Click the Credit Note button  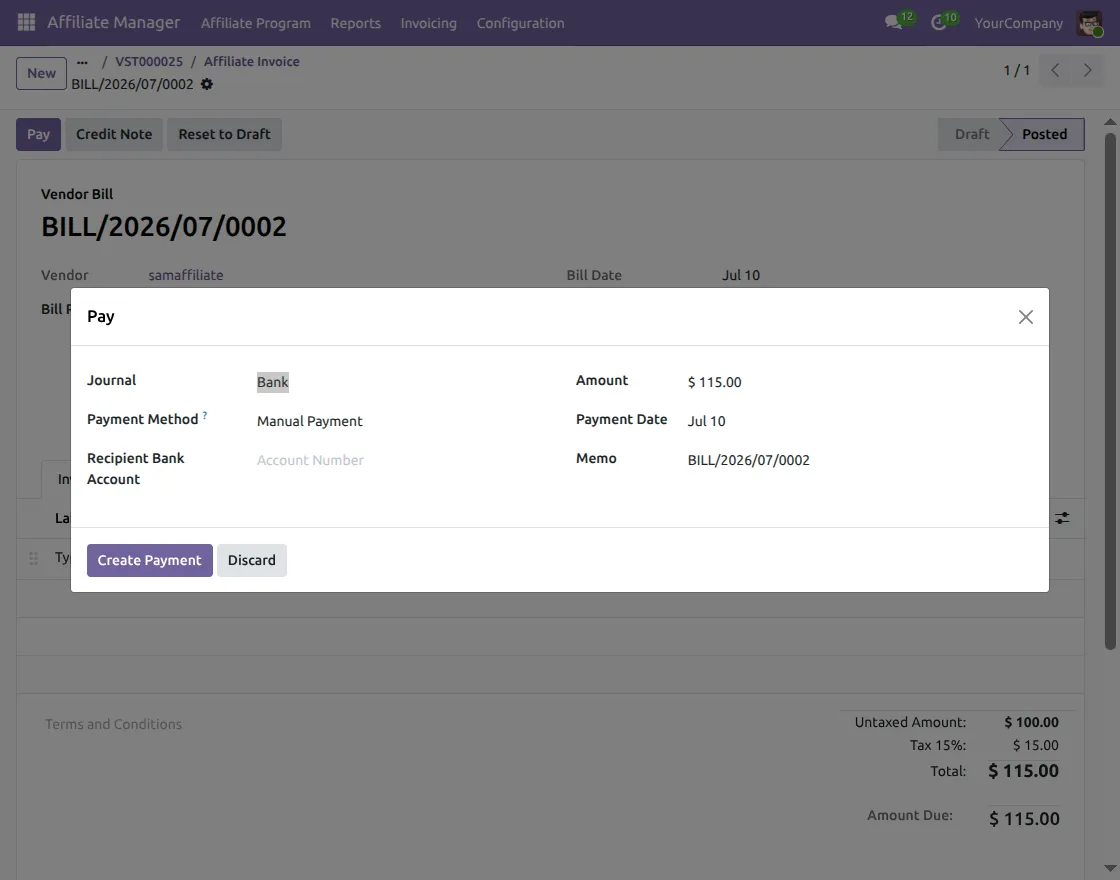[x=114, y=134]
